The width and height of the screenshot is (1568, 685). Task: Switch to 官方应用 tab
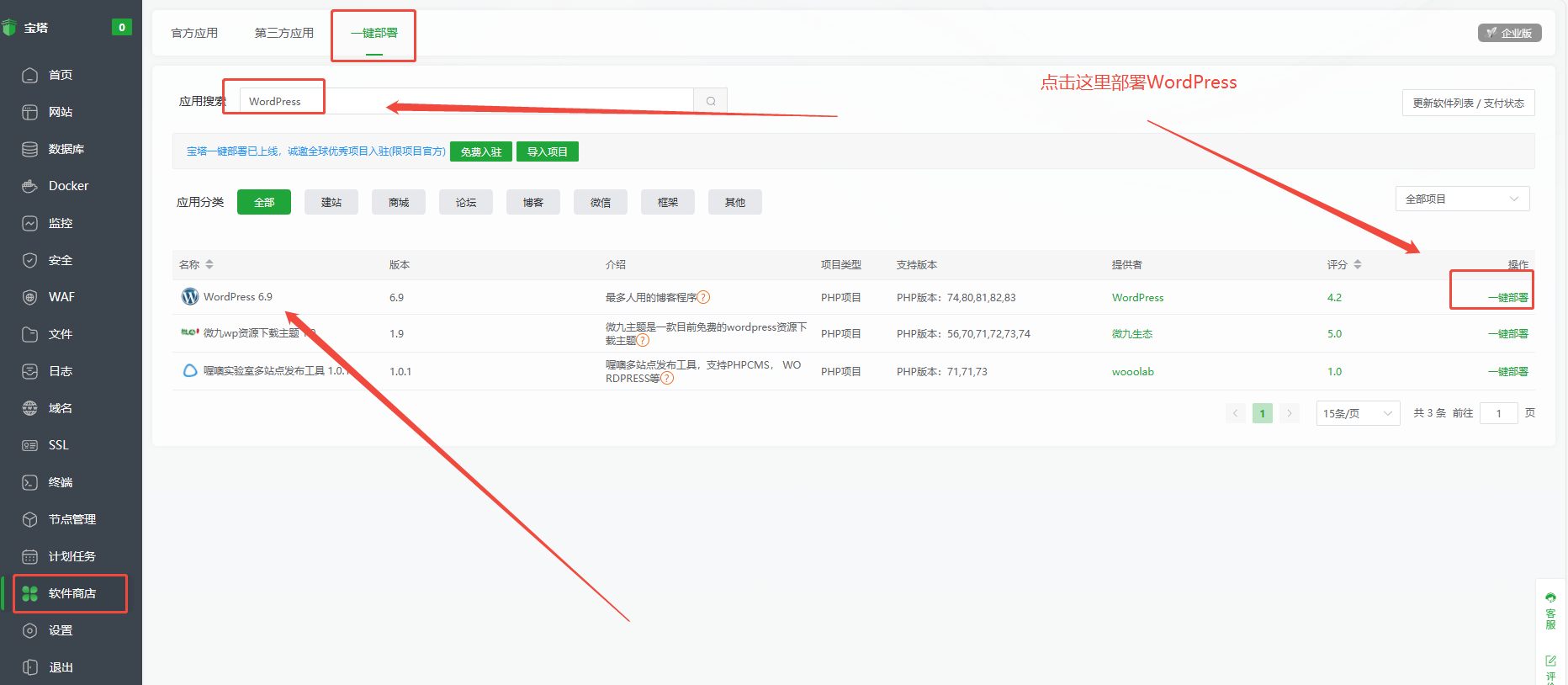pos(194,33)
